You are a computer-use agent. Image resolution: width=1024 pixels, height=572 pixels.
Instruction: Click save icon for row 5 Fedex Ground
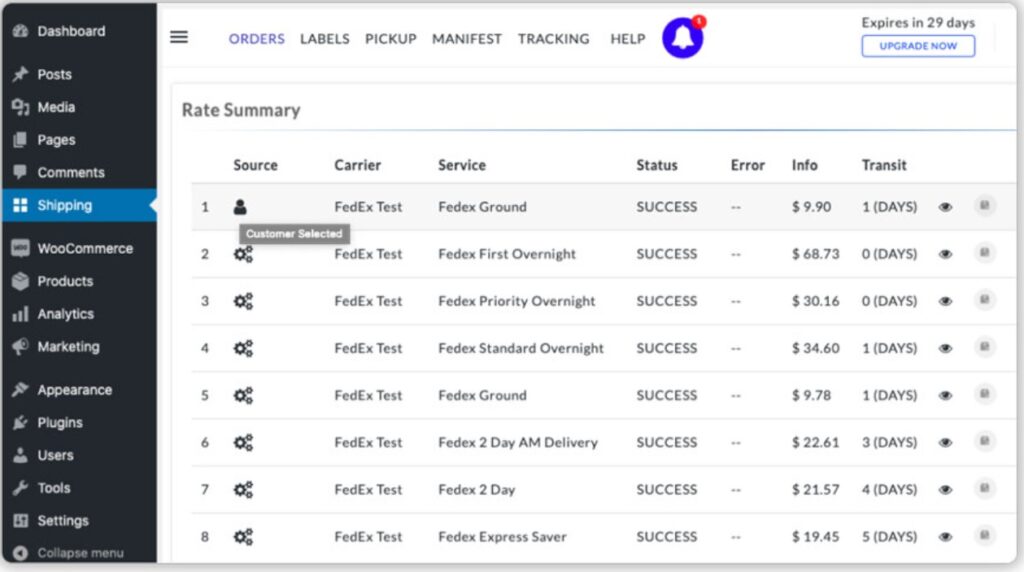tap(984, 394)
